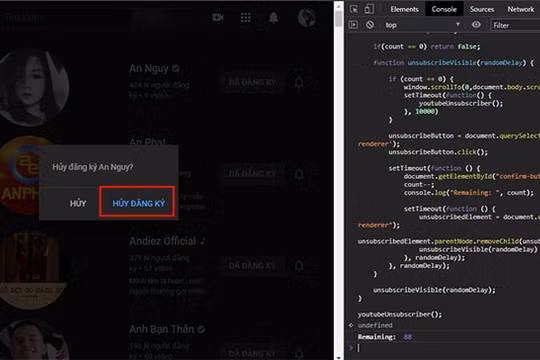Click the Andiez Official subscribed button
This screenshot has width=540, height=360.
click(252, 266)
